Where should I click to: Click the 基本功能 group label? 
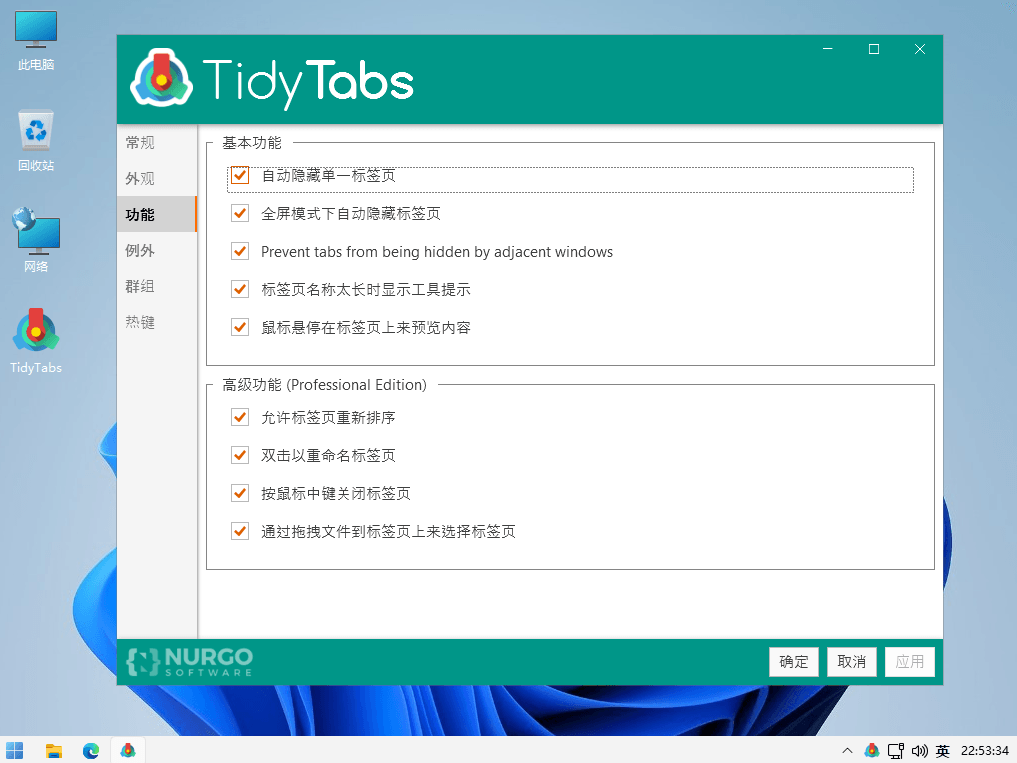pyautogui.click(x=252, y=143)
